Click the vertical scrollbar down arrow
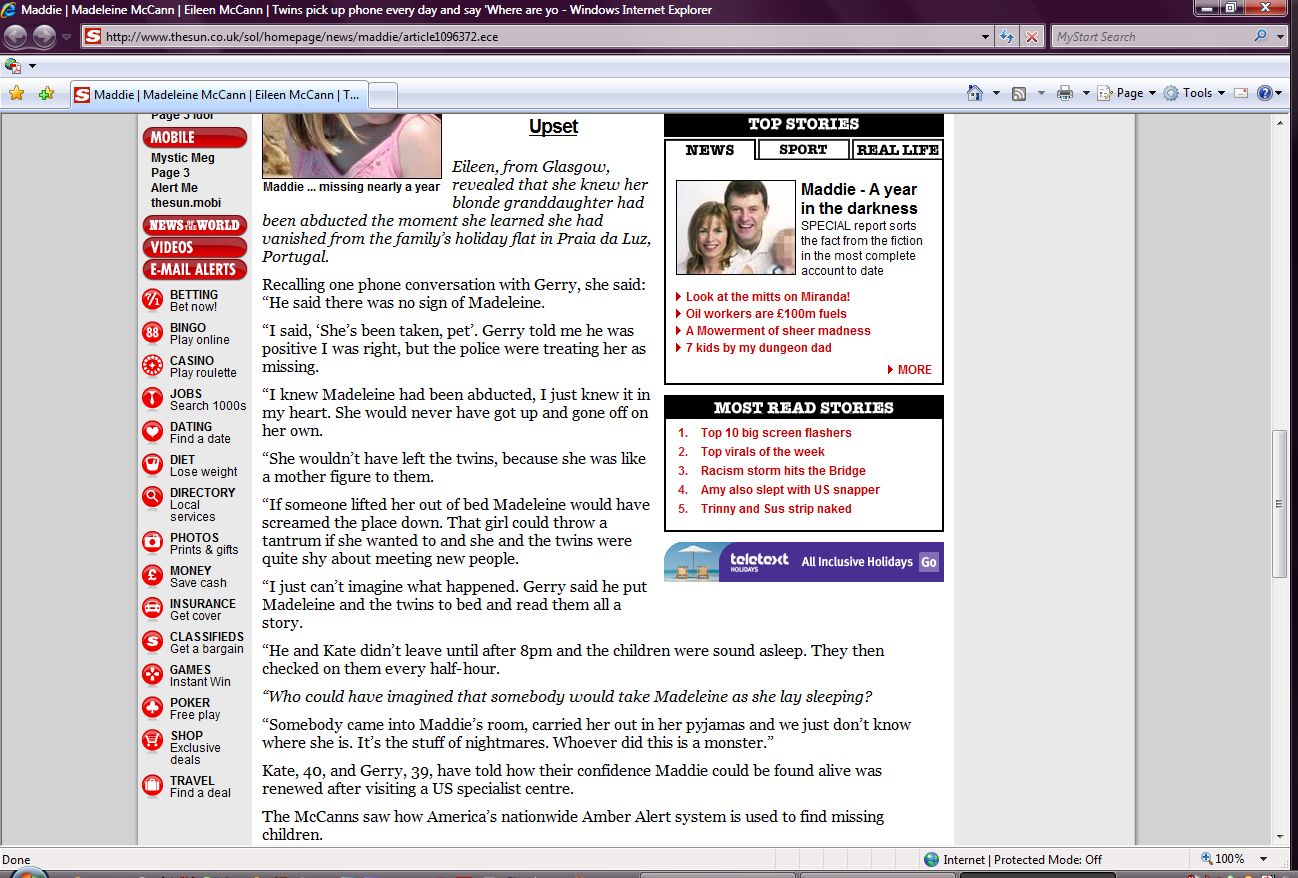The image size is (1298, 878). tap(1279, 836)
